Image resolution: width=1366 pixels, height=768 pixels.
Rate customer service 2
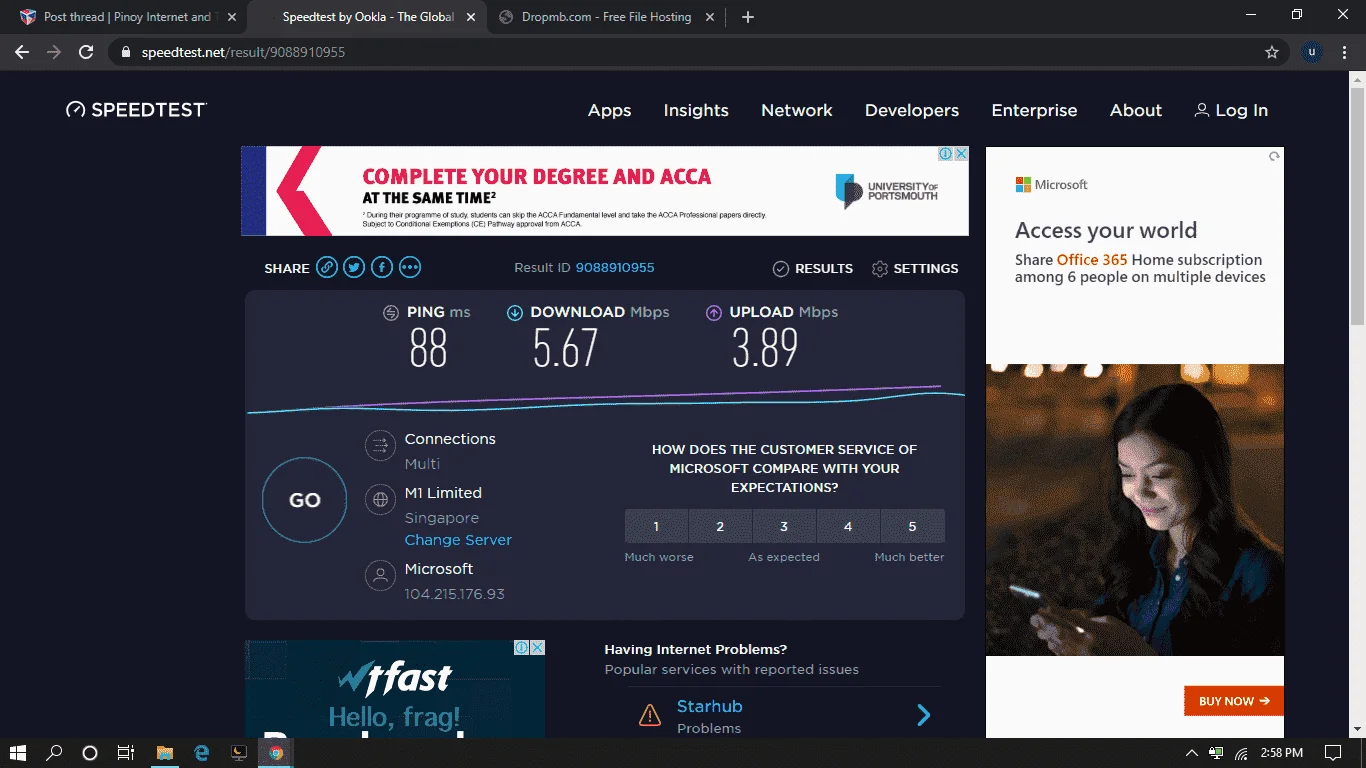click(720, 526)
